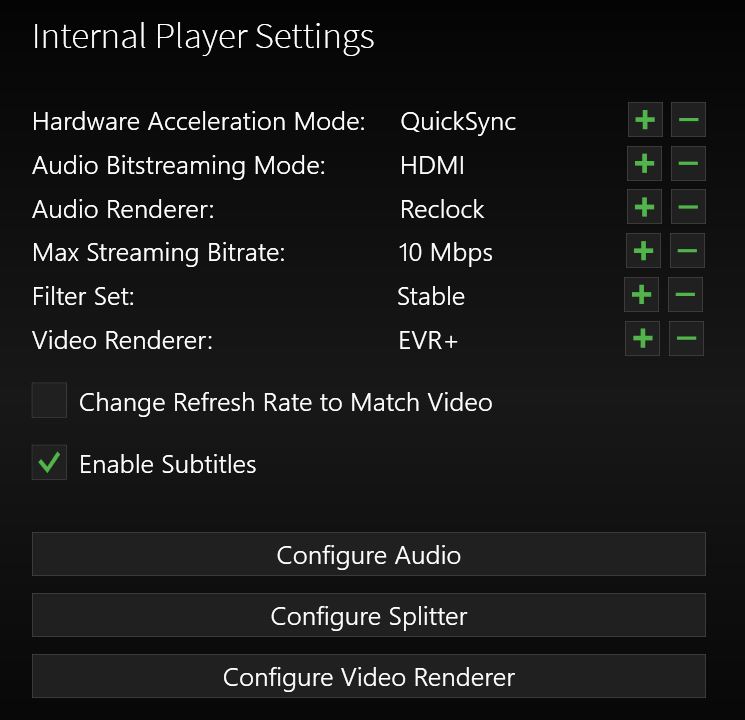Switch Video Renderer using plus button
The image size is (745, 720).
[643, 339]
